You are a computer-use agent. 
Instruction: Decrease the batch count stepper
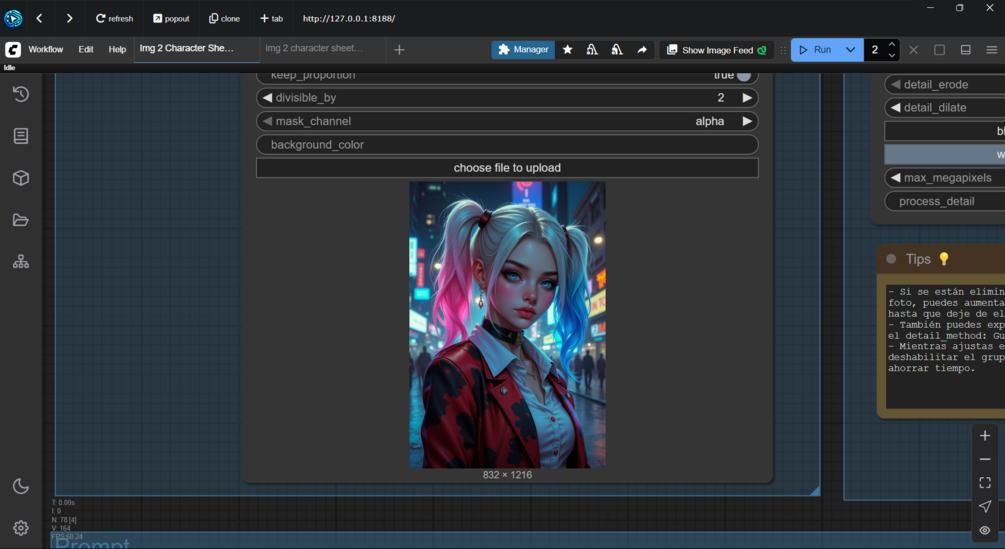point(892,55)
